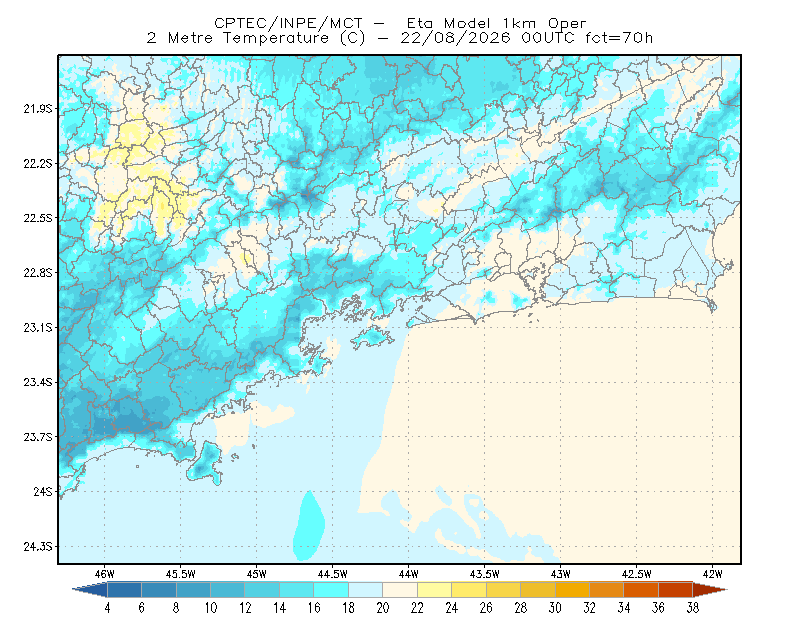Click the 43.5W longitude axis label
Image resolution: width=800 pixels, height=618 pixels.
tap(485, 574)
